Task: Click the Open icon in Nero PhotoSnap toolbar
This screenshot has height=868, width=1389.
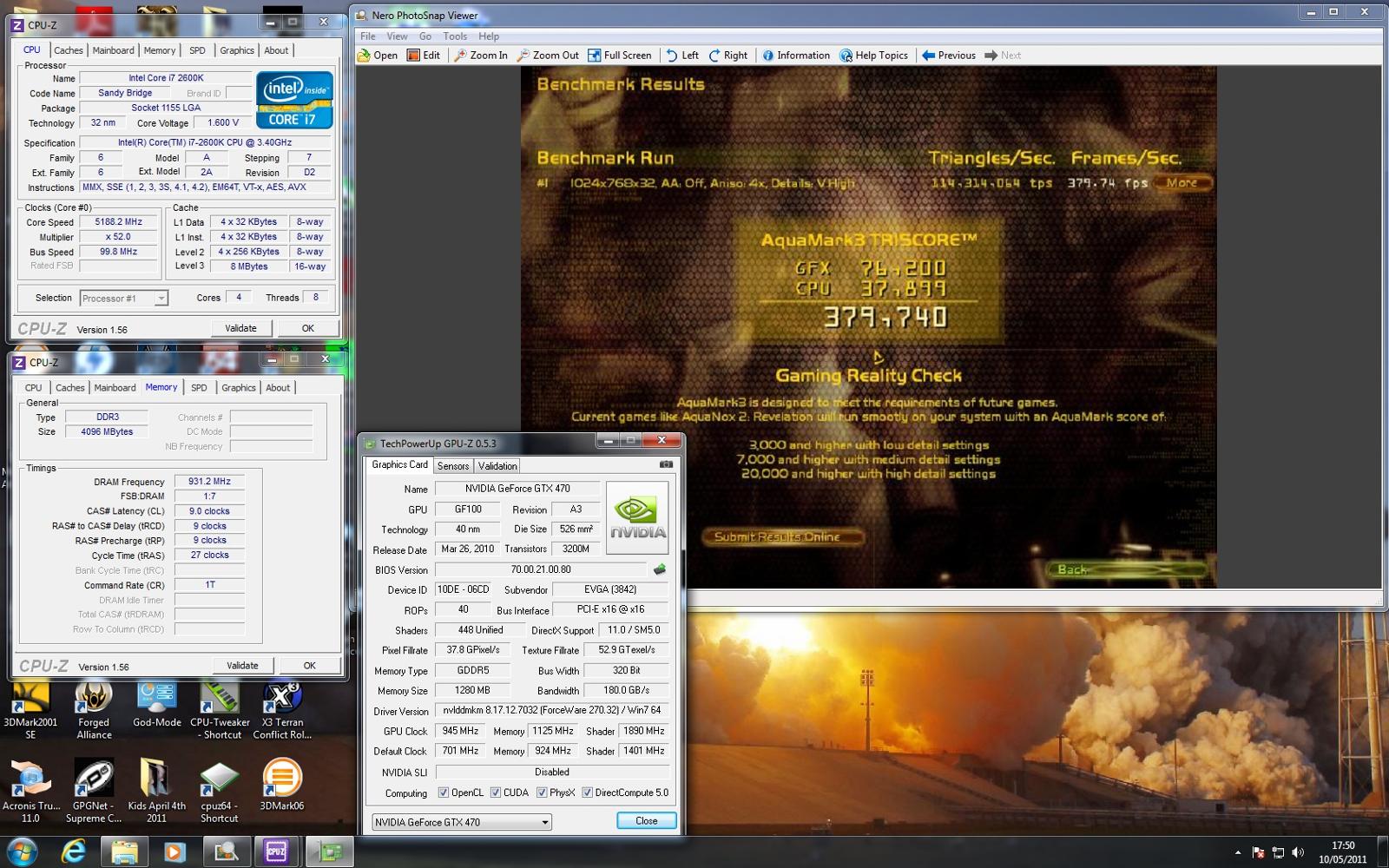Action: [378, 56]
